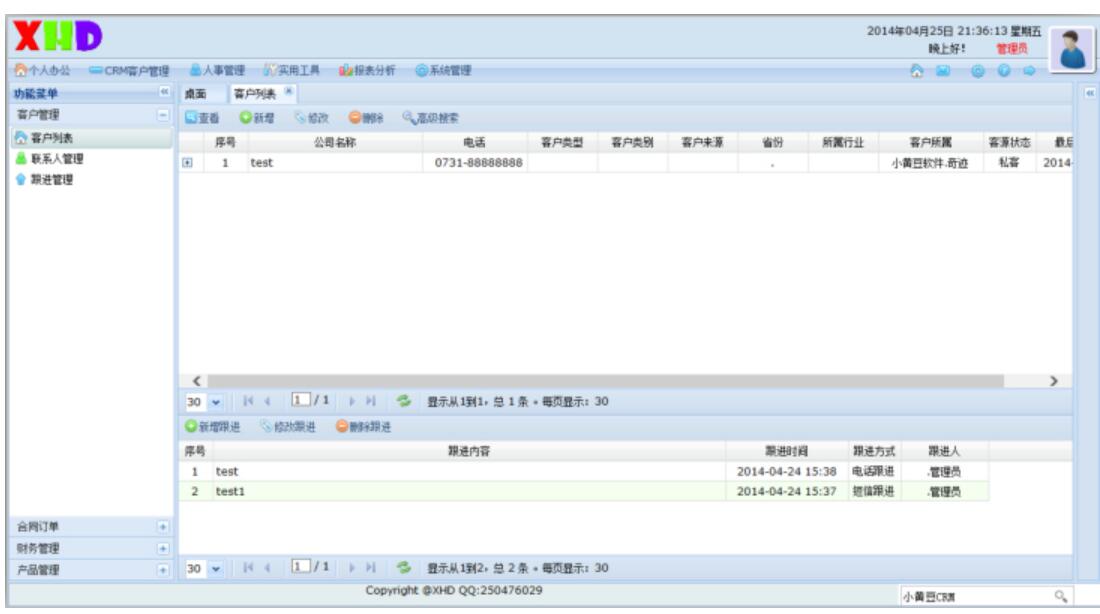
Task: Click the refresh icon in the follow-up pager
Action: (404, 567)
